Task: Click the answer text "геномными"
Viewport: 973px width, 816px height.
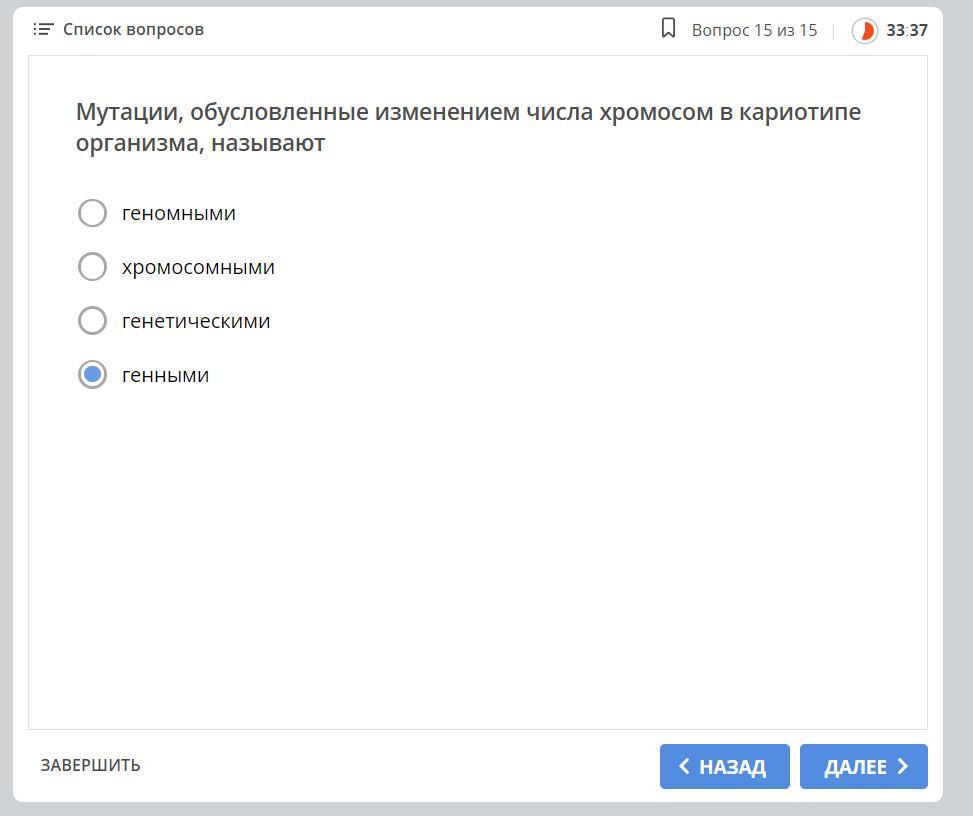Action: click(179, 213)
